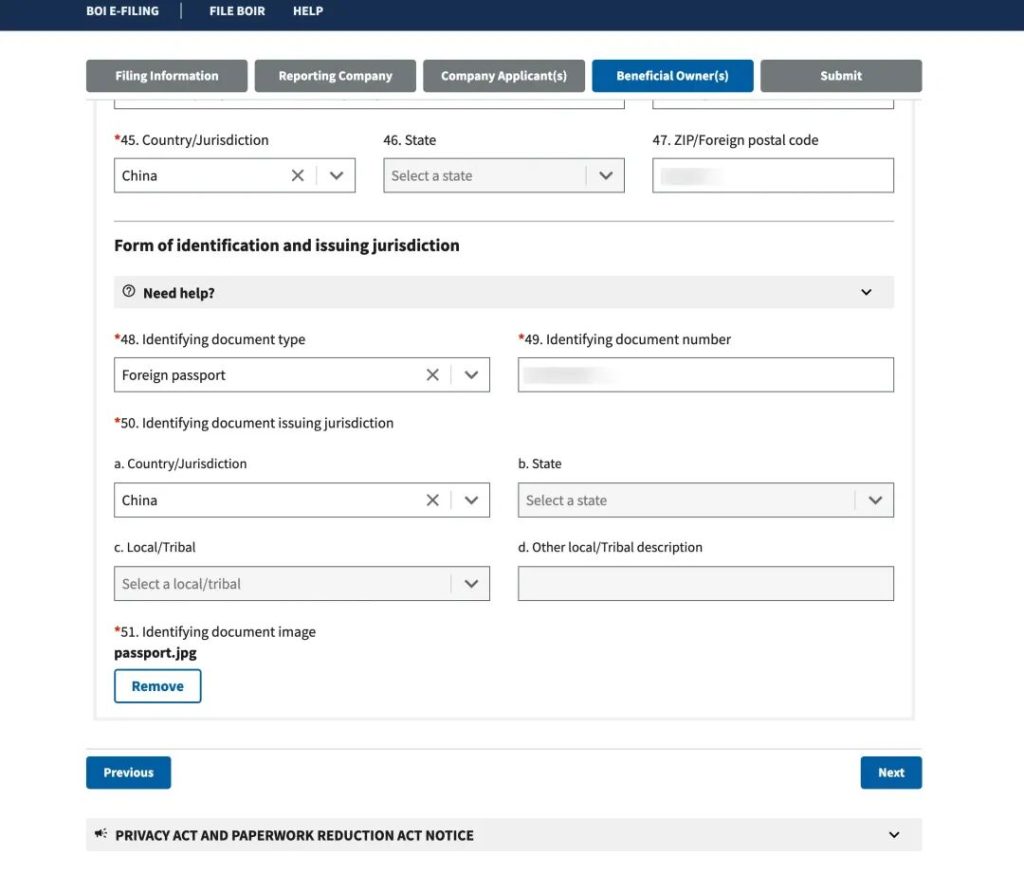Go to the Reporting Company tab

point(335,76)
